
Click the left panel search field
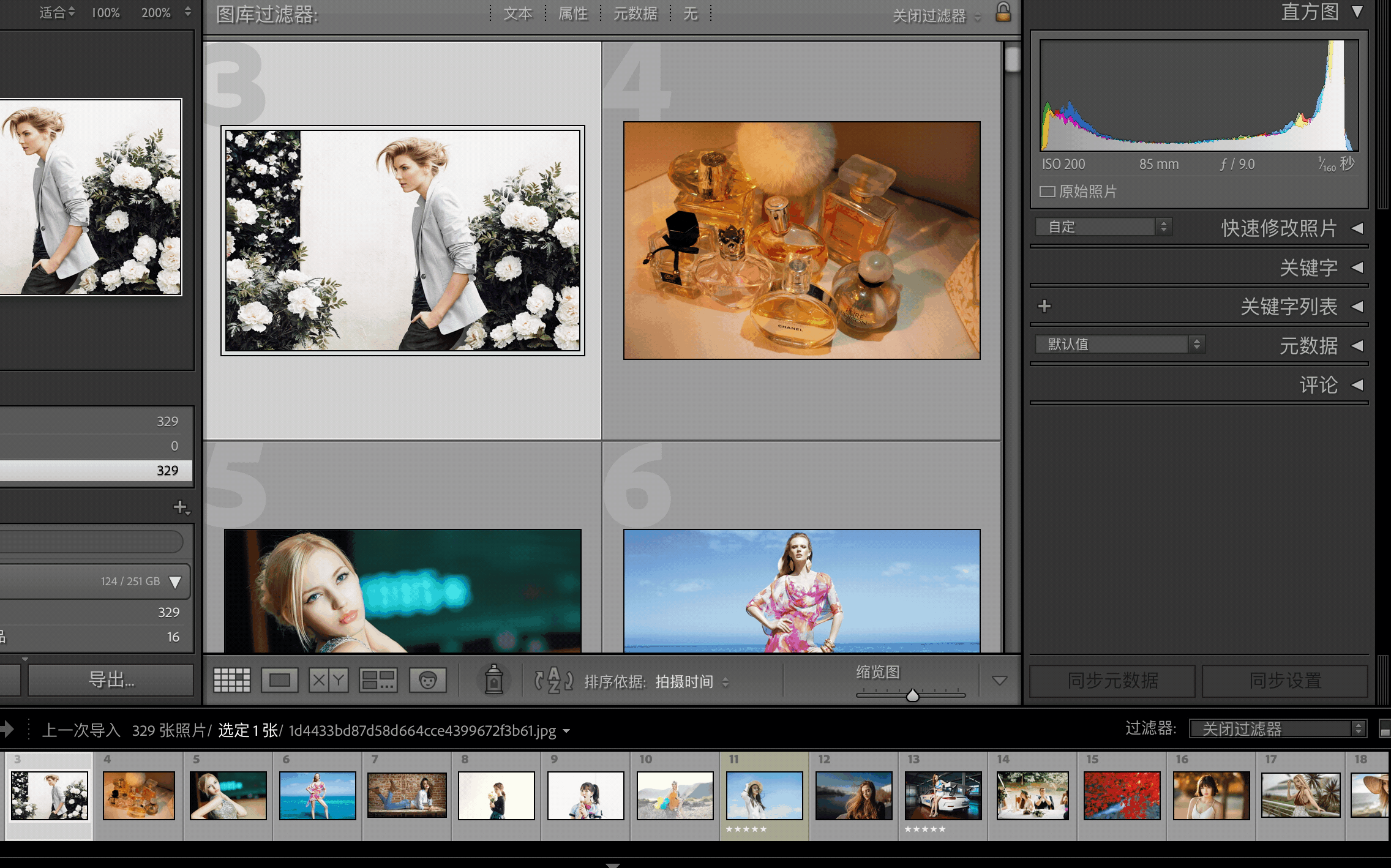pos(92,542)
